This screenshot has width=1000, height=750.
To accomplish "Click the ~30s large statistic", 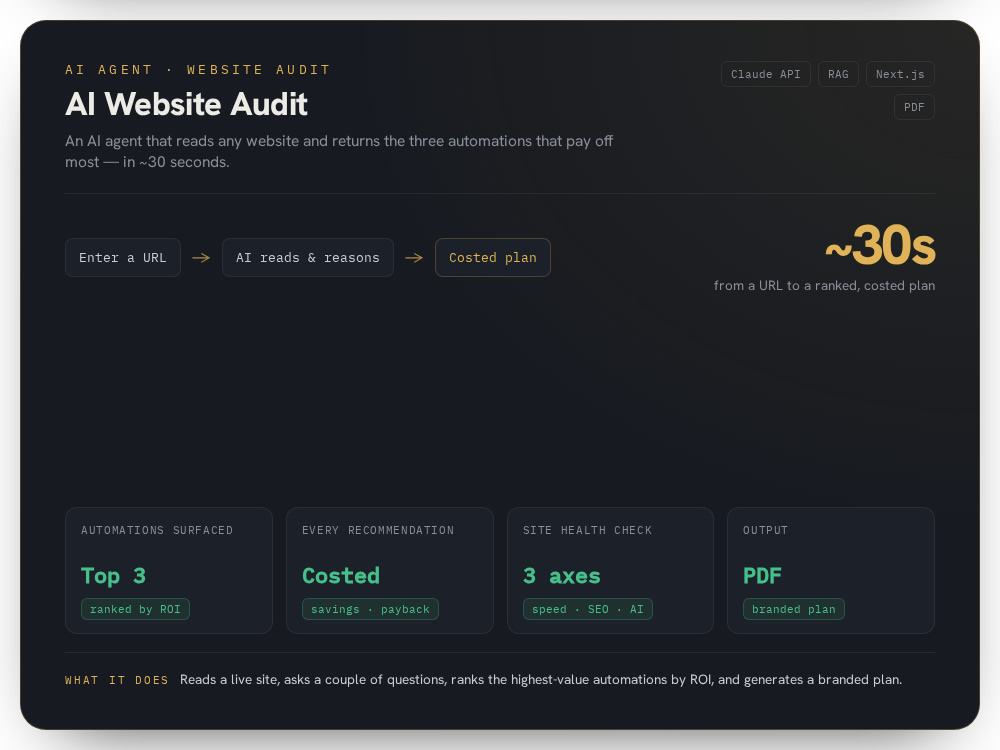I will pos(880,245).
